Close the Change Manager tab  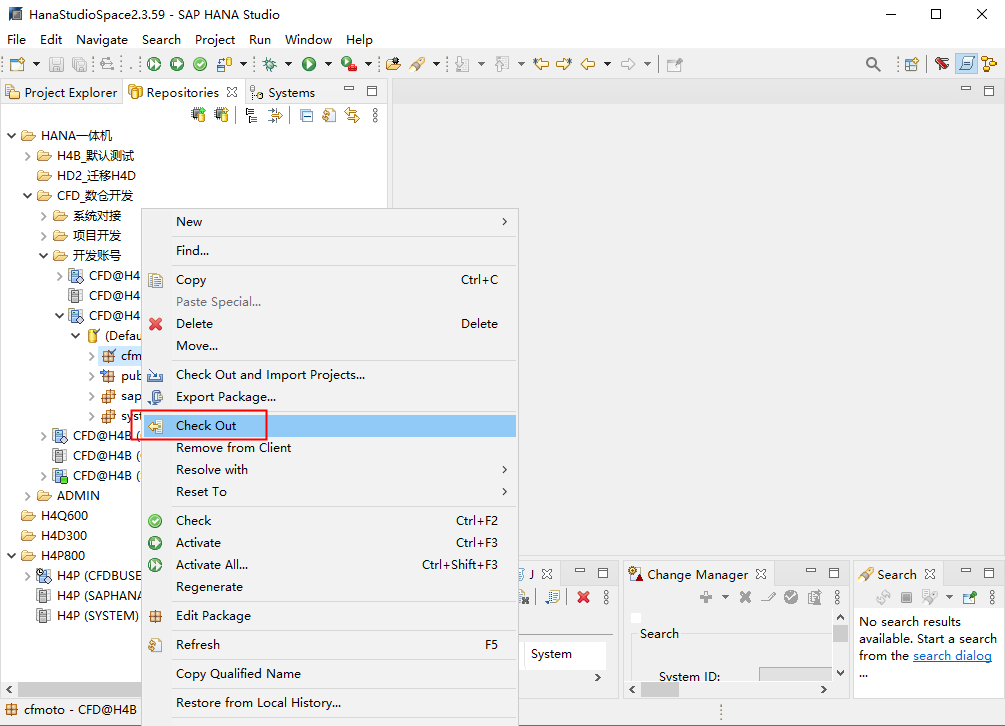click(x=761, y=574)
